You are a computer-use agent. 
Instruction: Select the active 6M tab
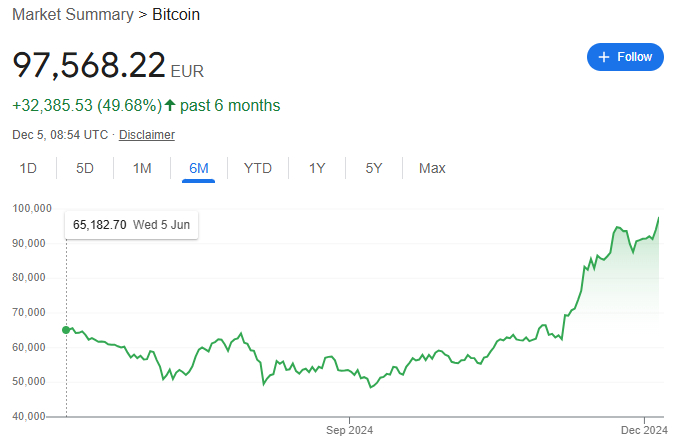(199, 168)
